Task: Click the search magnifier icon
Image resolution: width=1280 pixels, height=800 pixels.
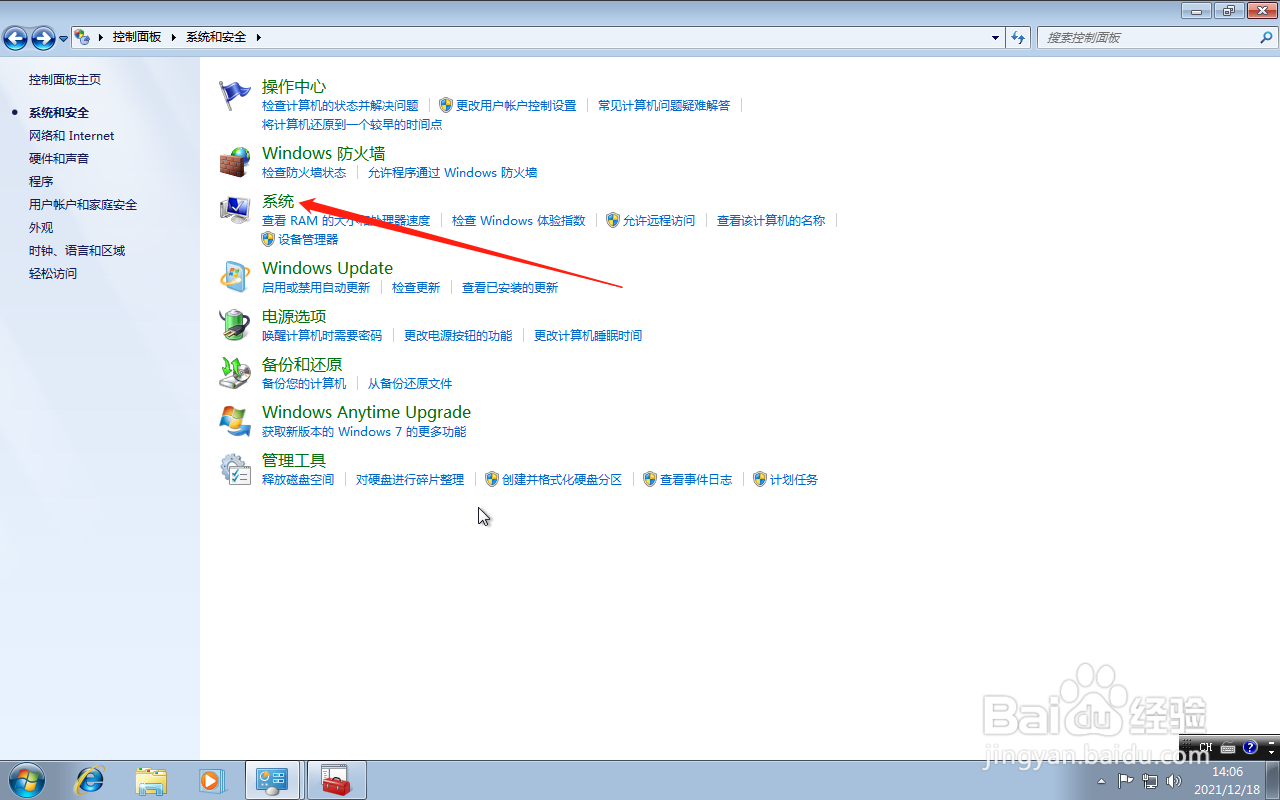Action: [x=1265, y=37]
